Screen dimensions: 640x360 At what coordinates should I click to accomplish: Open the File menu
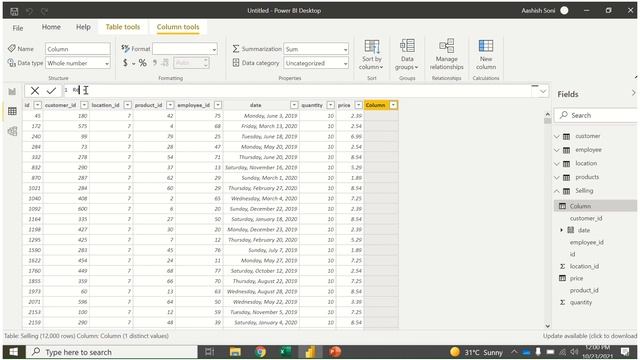click(x=18, y=28)
